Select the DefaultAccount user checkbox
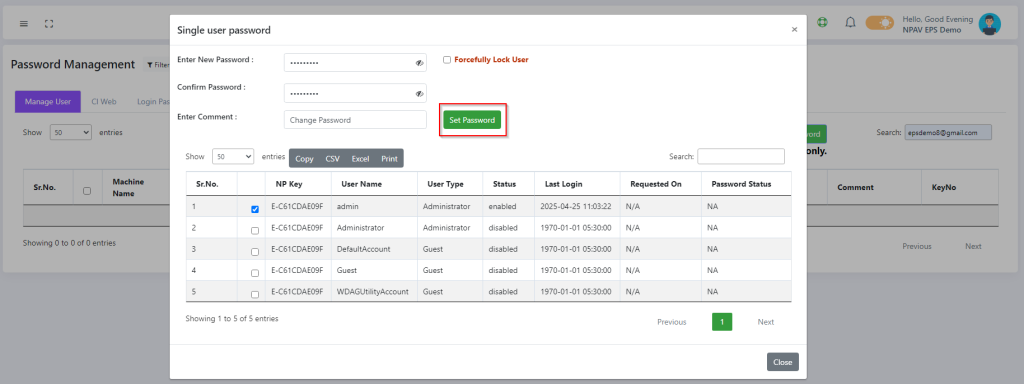The width and height of the screenshot is (1024, 384). 255,251
